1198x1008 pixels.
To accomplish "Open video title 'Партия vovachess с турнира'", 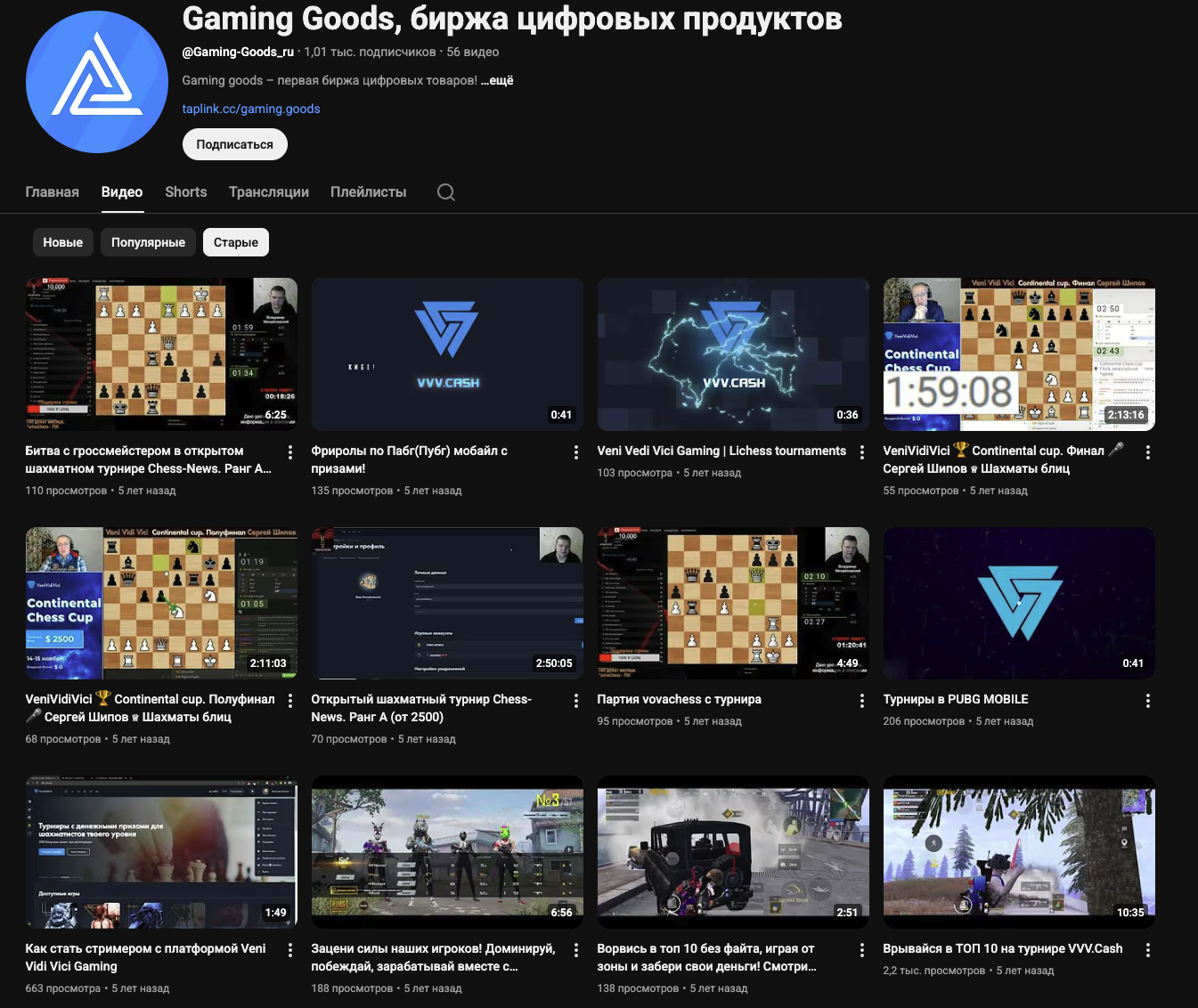I will 679,699.
